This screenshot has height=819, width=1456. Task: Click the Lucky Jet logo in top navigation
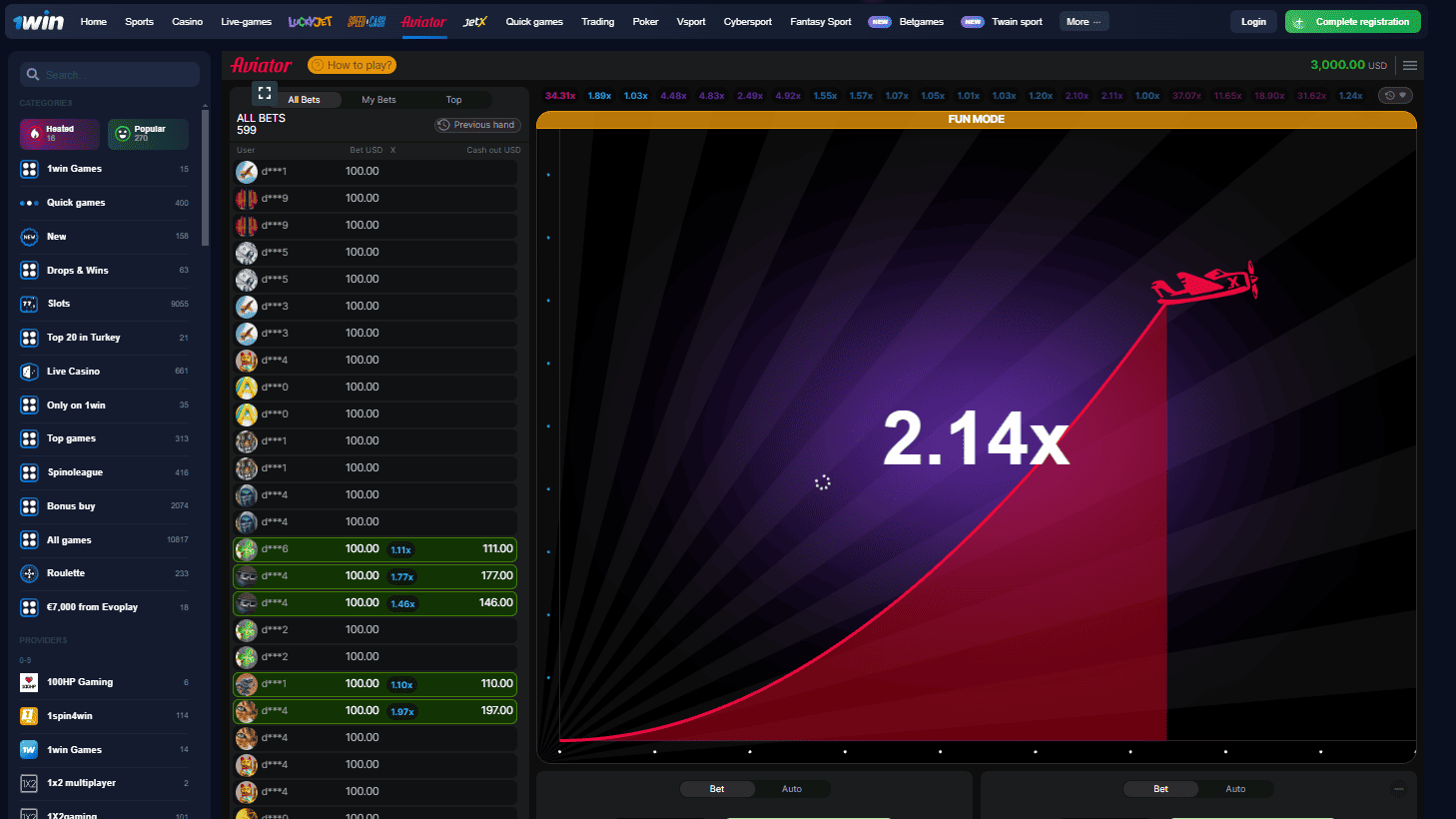tap(310, 22)
